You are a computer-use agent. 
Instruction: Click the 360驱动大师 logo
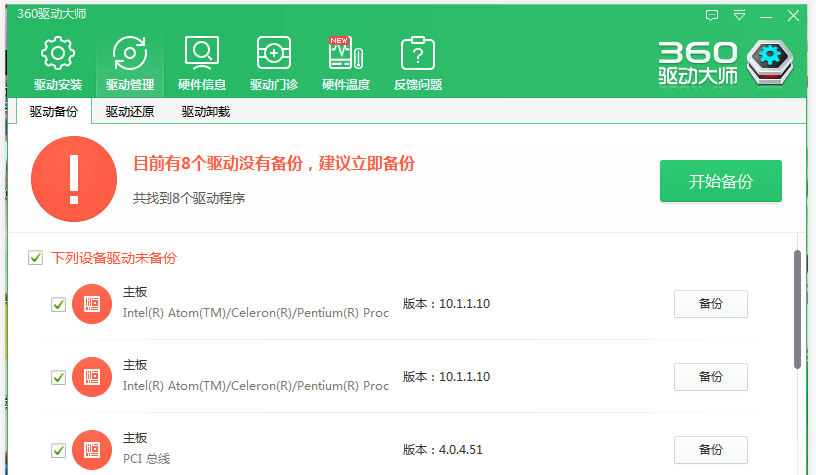[726, 62]
